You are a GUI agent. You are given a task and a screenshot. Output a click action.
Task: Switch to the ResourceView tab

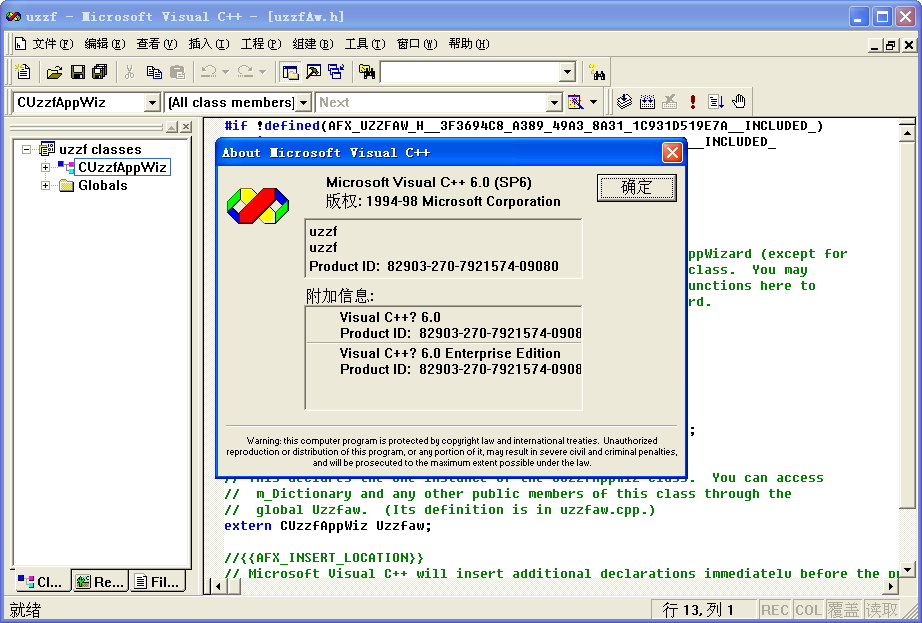click(100, 582)
